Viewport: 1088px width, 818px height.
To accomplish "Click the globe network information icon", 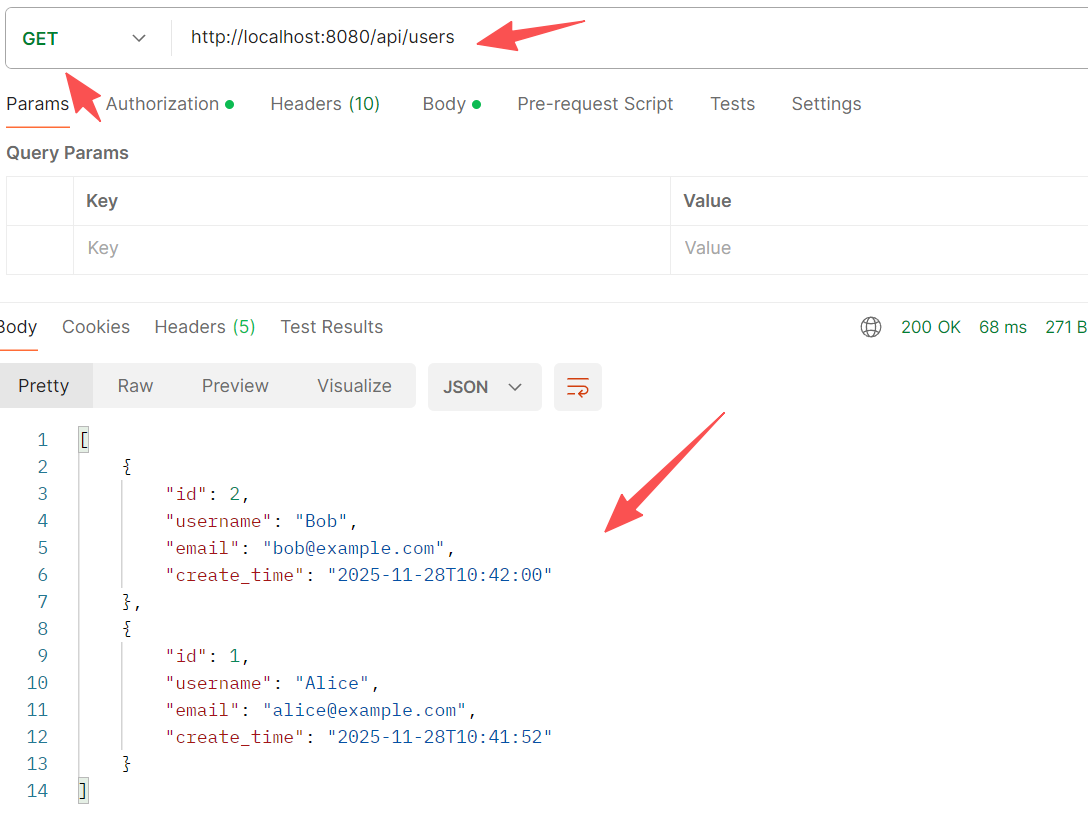I will (x=871, y=327).
